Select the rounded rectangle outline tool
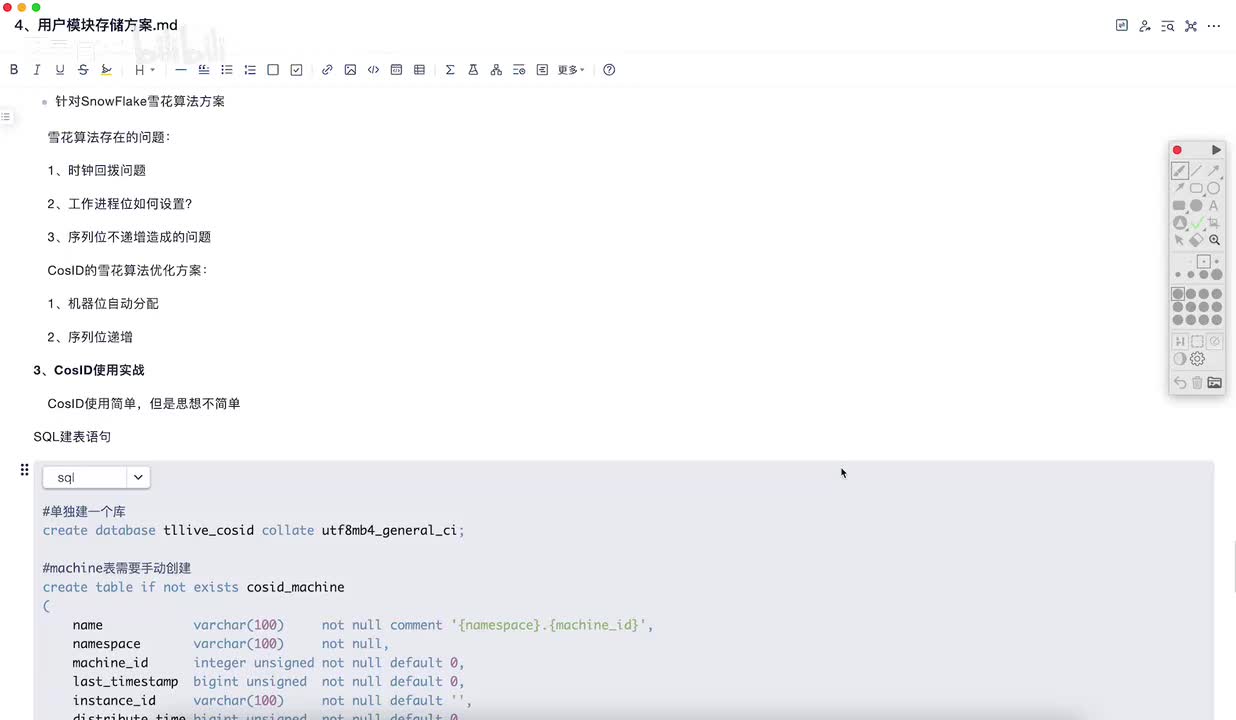 coord(1197,188)
